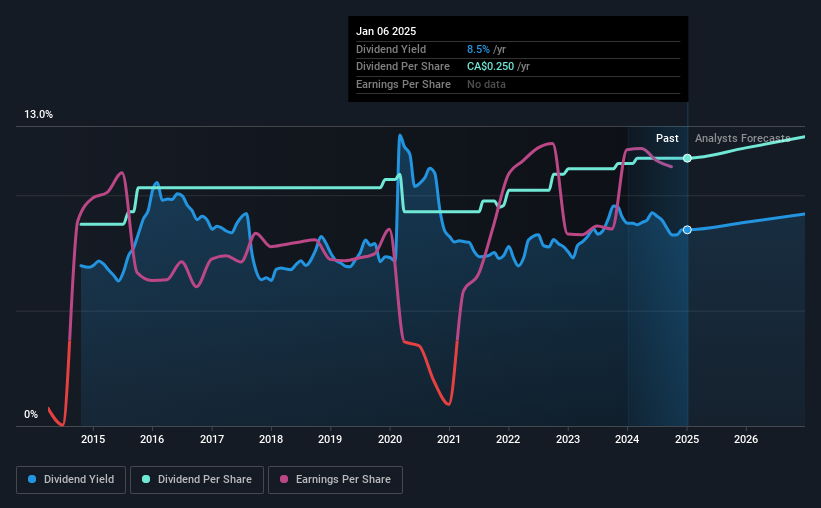Click the 2017 x-axis label
This screenshot has height=508, width=821.
[212, 439]
